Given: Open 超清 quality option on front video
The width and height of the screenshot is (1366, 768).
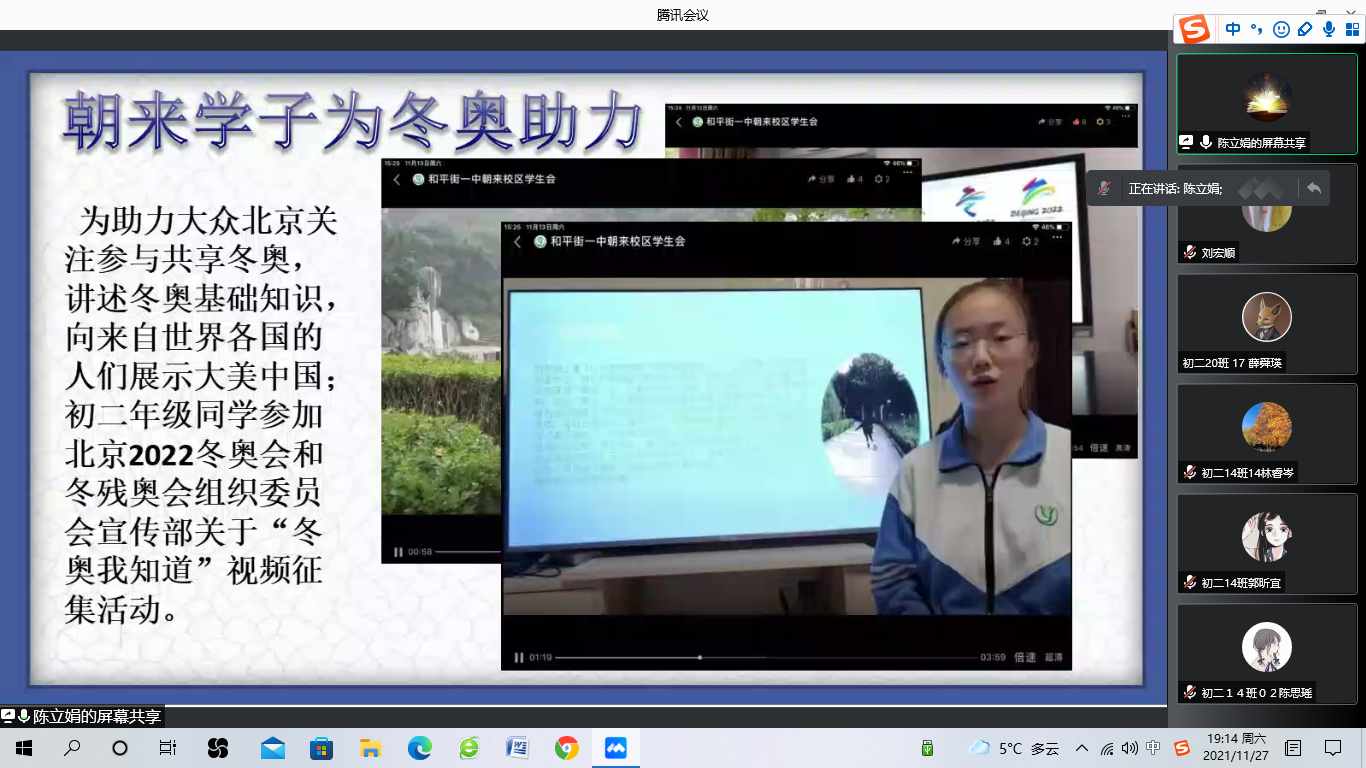Looking at the screenshot, I should pos(1054,657).
